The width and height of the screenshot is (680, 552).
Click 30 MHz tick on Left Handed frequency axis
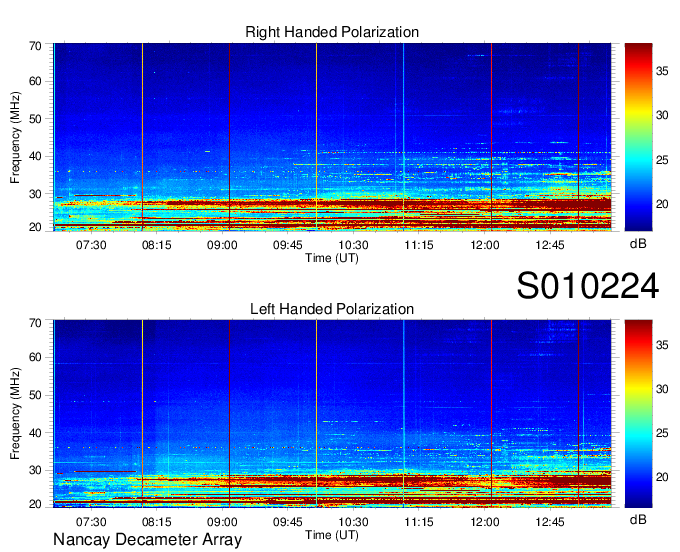tap(35, 470)
